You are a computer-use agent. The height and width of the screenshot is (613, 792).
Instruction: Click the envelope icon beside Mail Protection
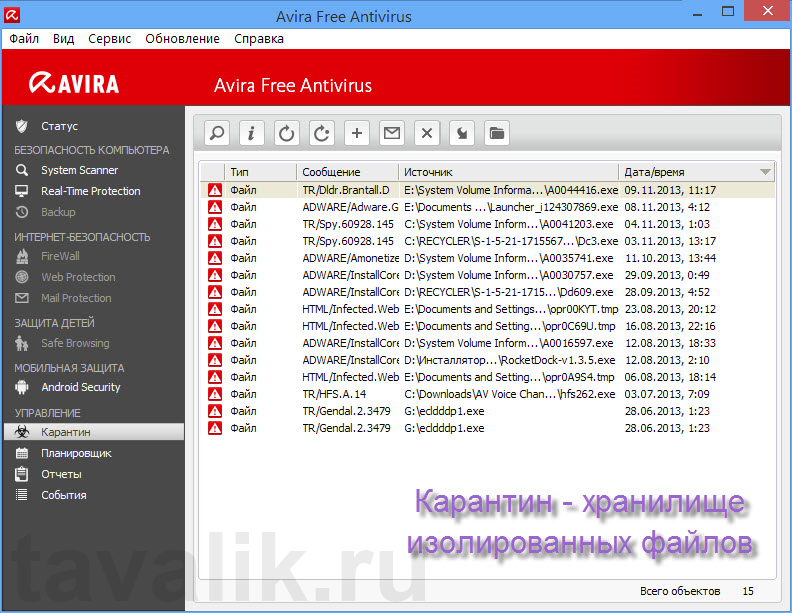click(x=22, y=298)
